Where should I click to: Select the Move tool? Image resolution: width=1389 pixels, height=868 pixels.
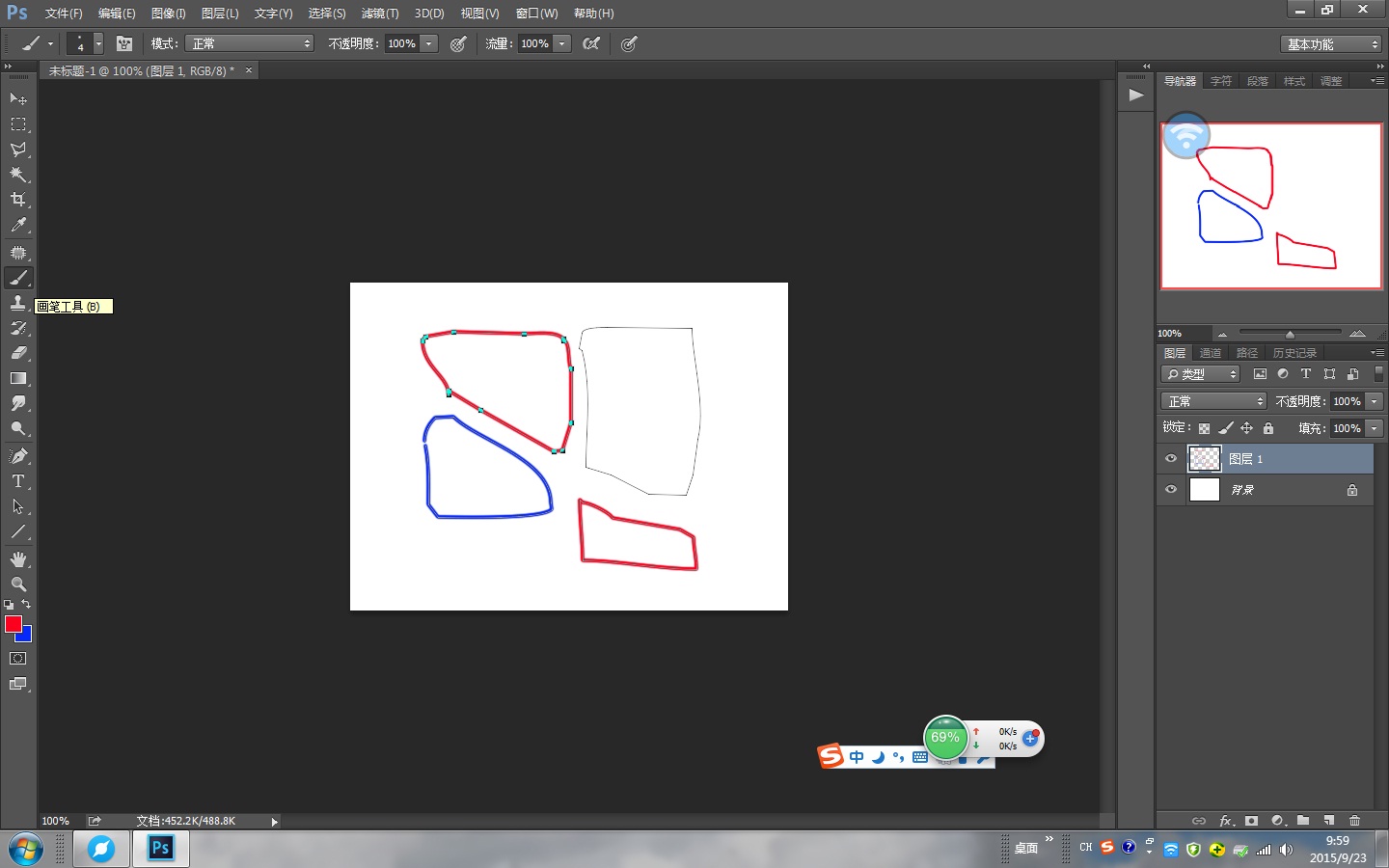pyautogui.click(x=18, y=98)
